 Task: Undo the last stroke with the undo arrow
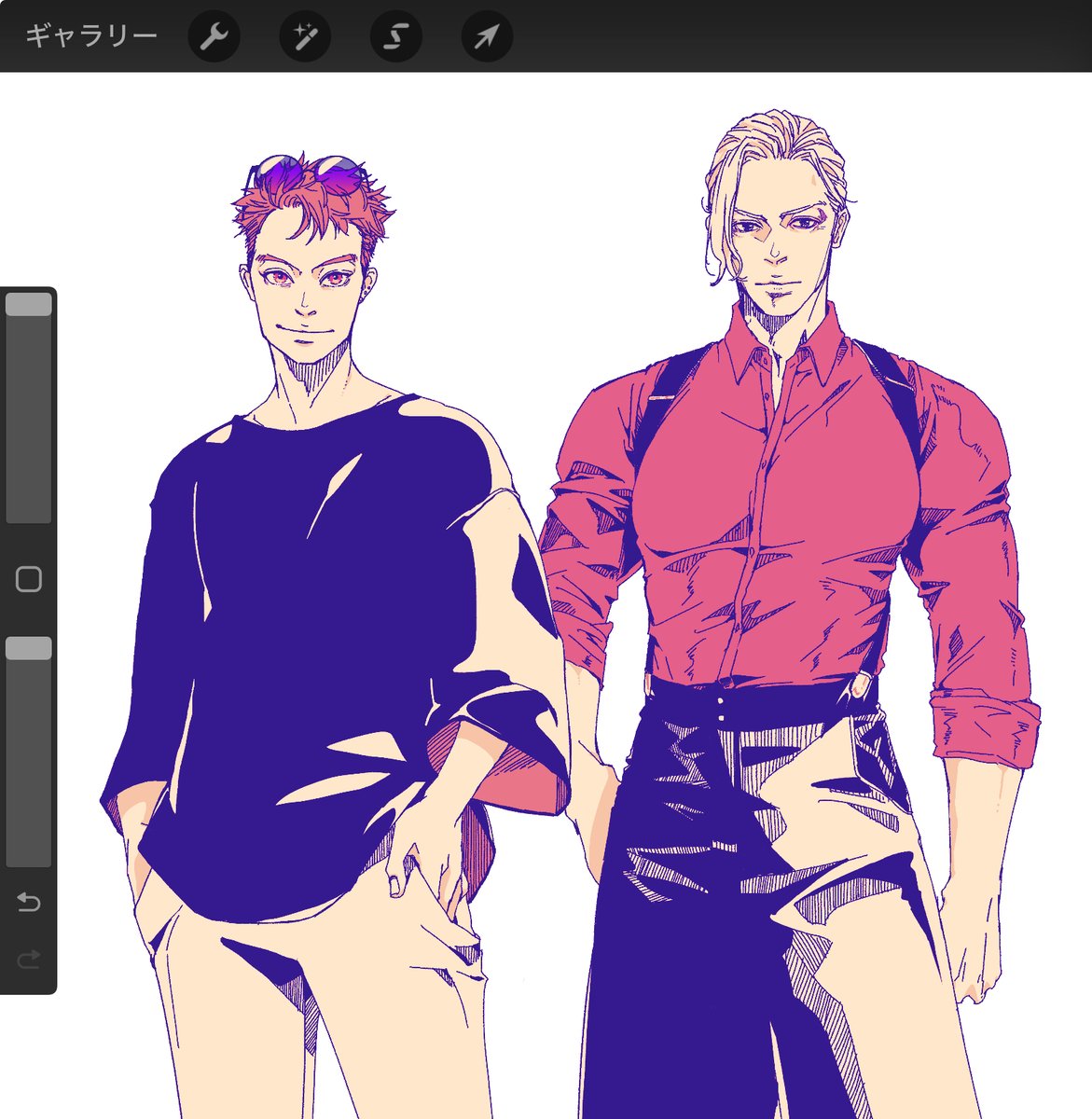click(x=29, y=902)
